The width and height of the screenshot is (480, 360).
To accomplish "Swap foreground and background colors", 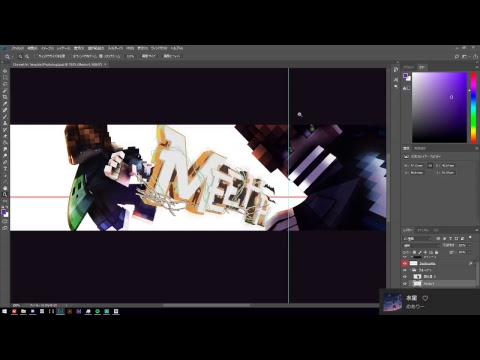I will coord(7,207).
